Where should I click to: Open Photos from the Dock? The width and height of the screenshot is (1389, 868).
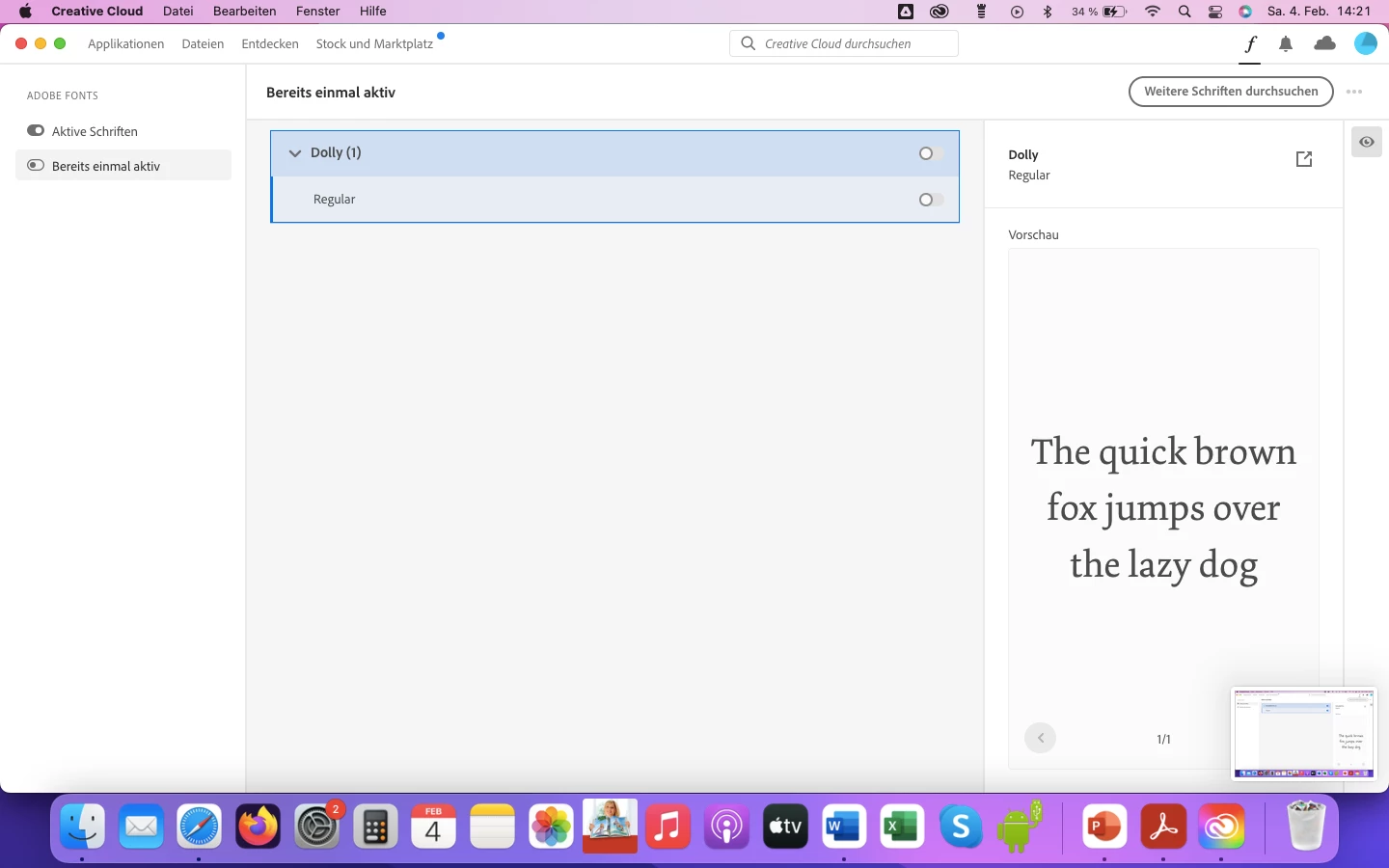tap(551, 827)
